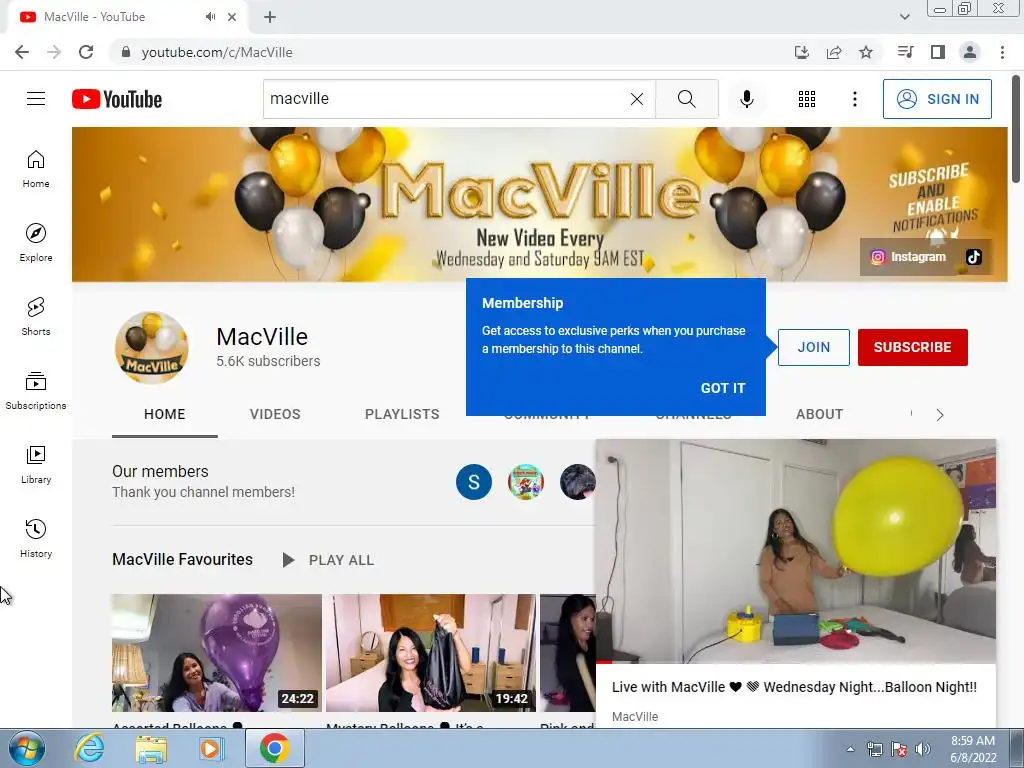Open Chrome media control icon

coord(905,52)
